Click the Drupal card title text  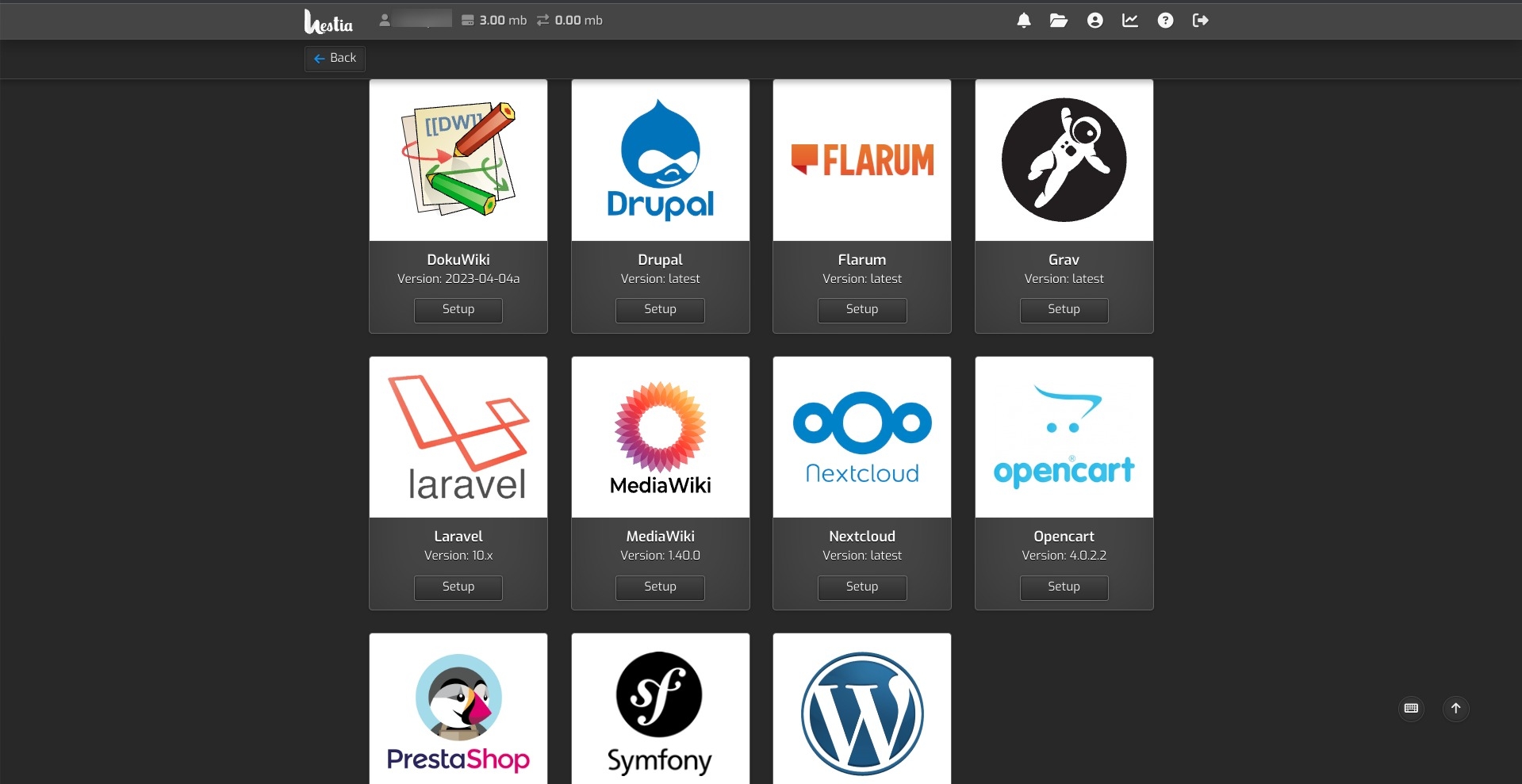(x=660, y=259)
